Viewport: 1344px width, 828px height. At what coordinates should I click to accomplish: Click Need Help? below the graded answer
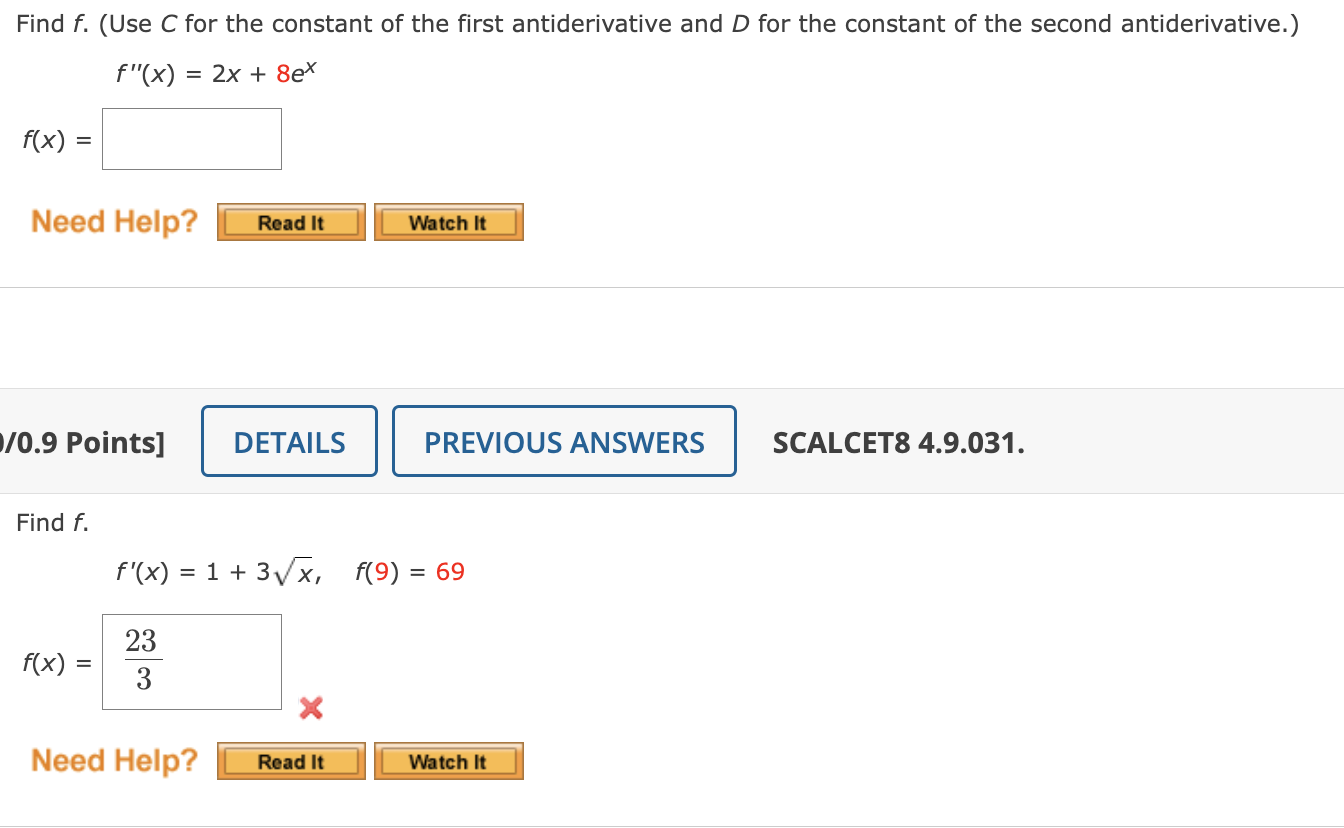(114, 760)
